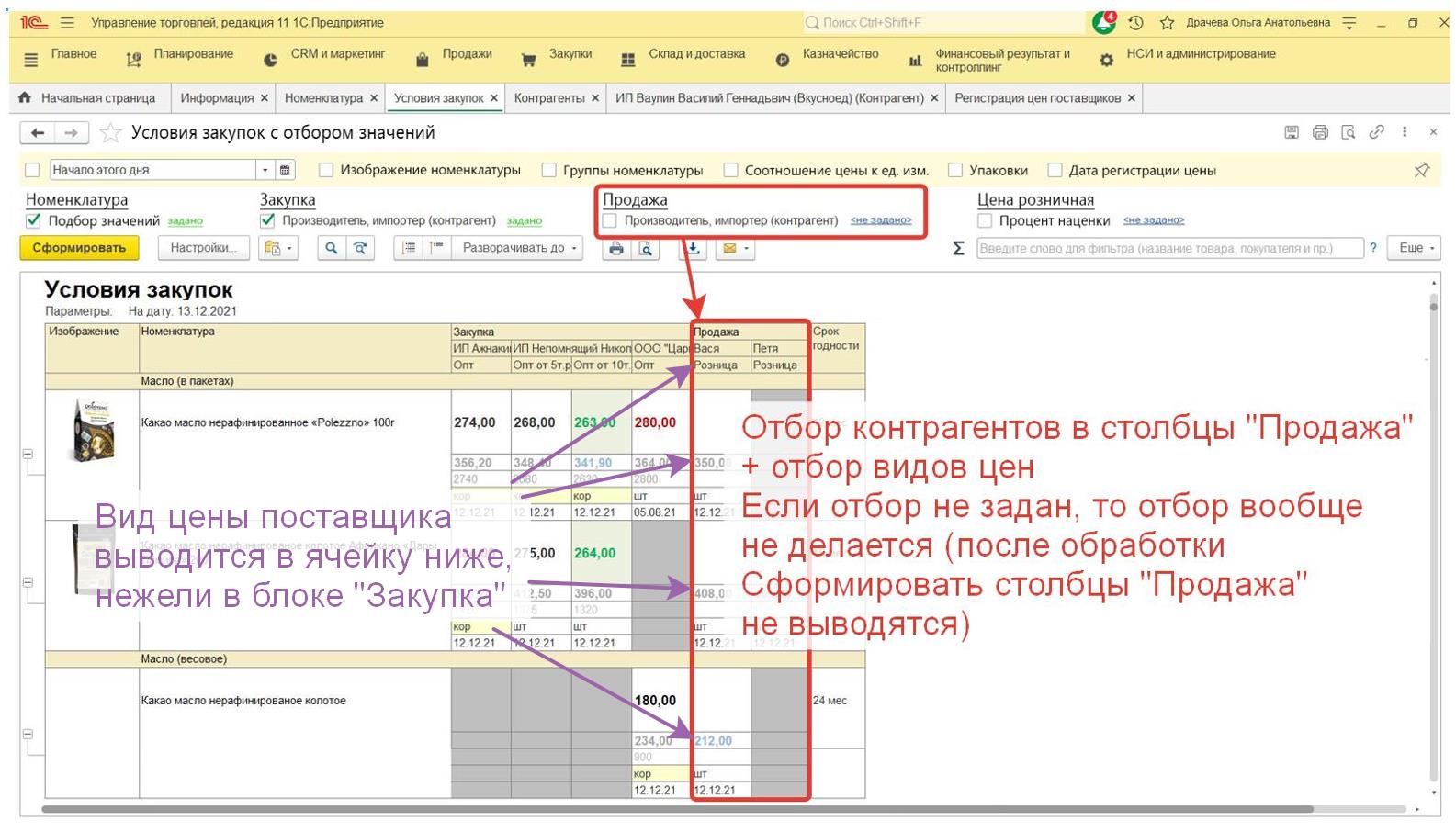Open the Еще dropdown menu
Viewport: 1456px width, 832px height.
pos(1416,248)
